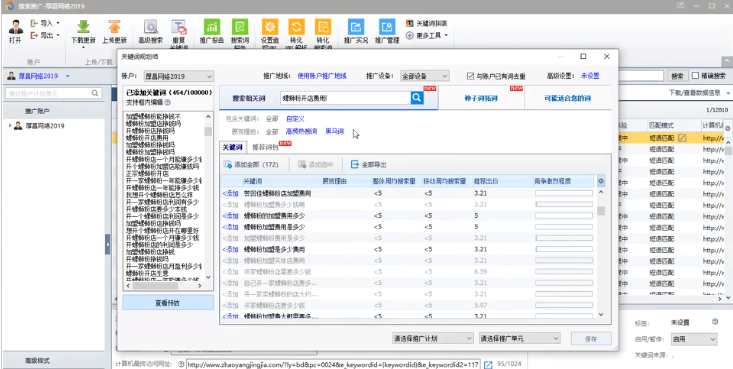This screenshot has height=369, width=733.
Task: Click competition bar in 螺蛳粉加盟是多少费用 row
Action: coord(564,249)
